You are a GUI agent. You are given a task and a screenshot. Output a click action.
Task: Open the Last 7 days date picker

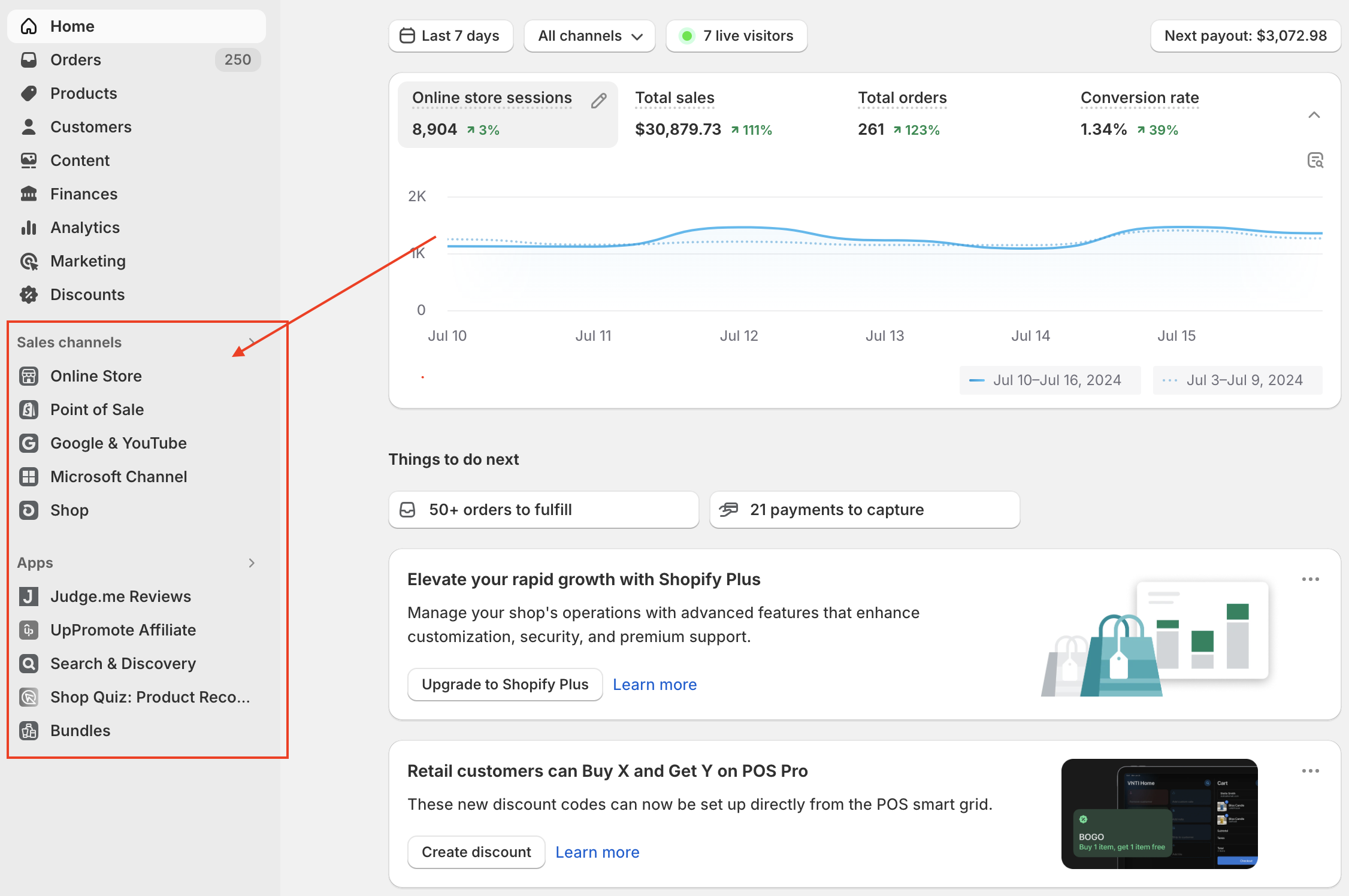(450, 36)
